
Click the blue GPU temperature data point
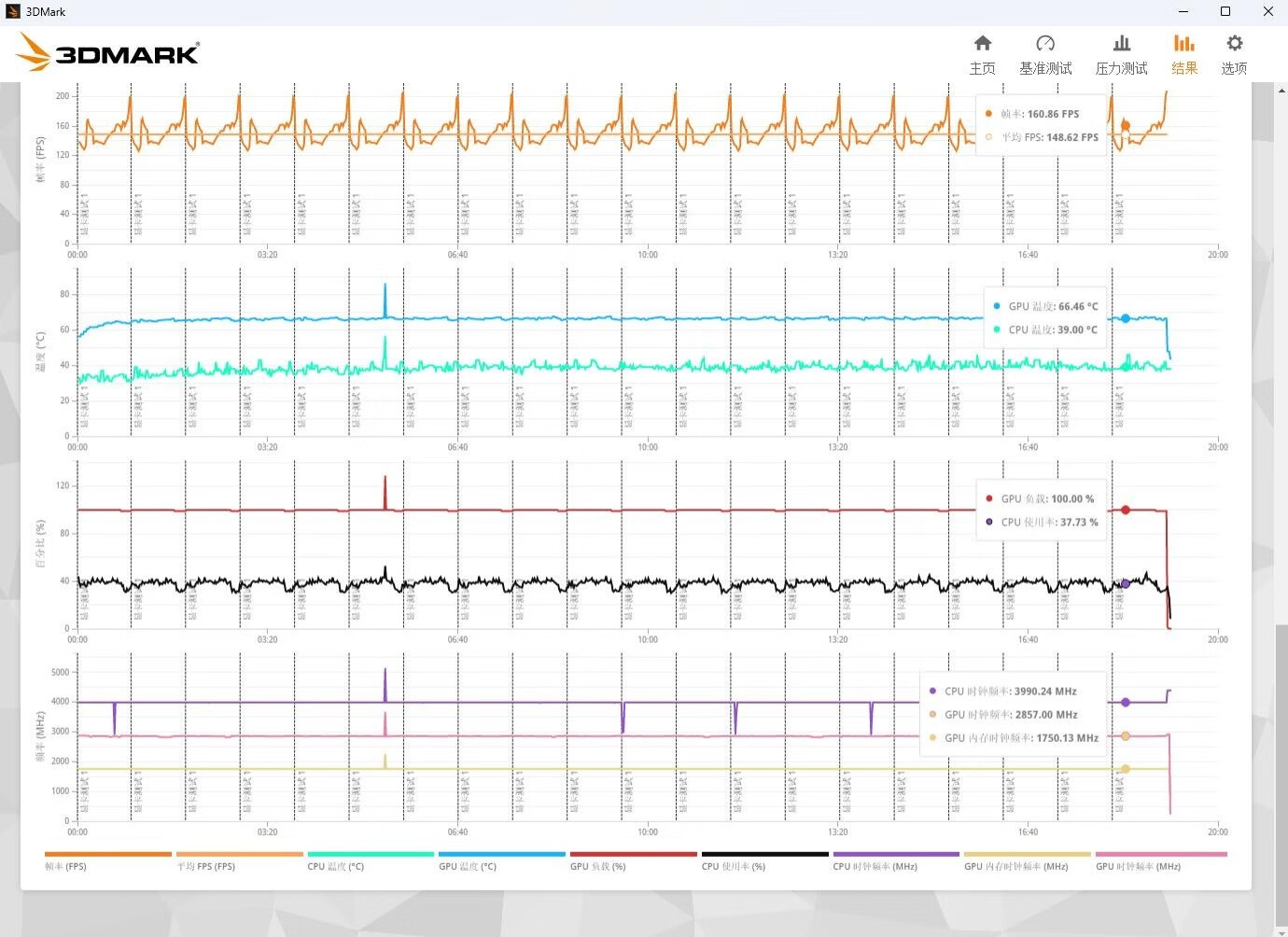[1126, 318]
